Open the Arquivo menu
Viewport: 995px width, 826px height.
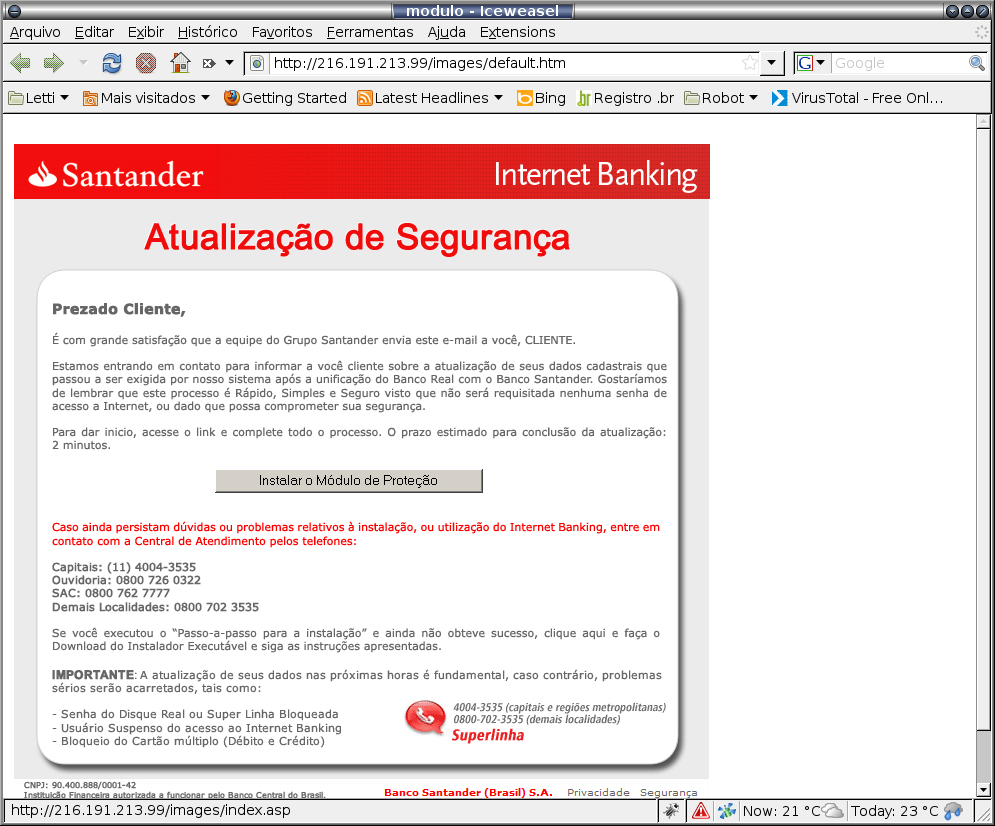pos(35,32)
